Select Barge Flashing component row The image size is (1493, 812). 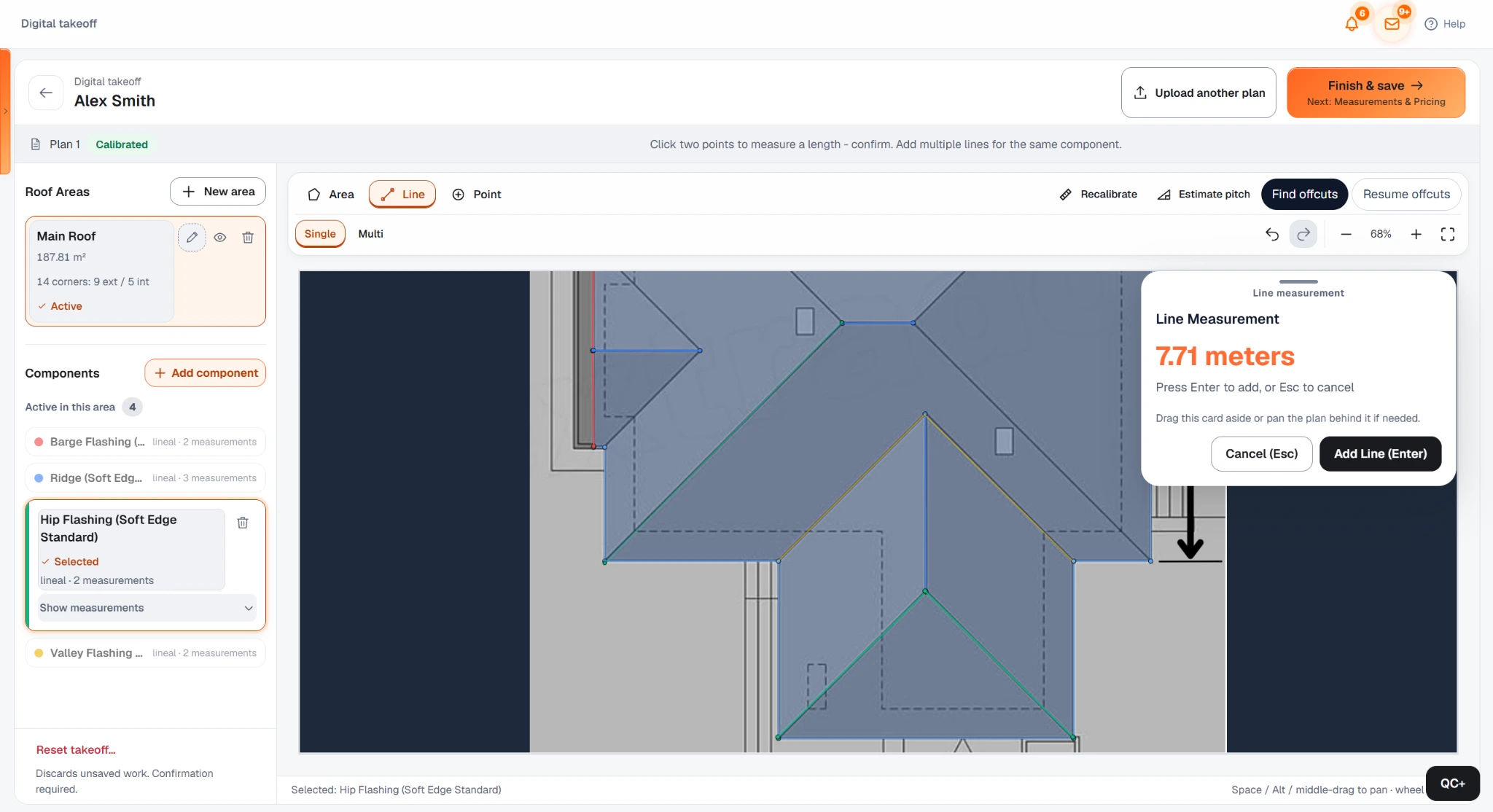[146, 442]
